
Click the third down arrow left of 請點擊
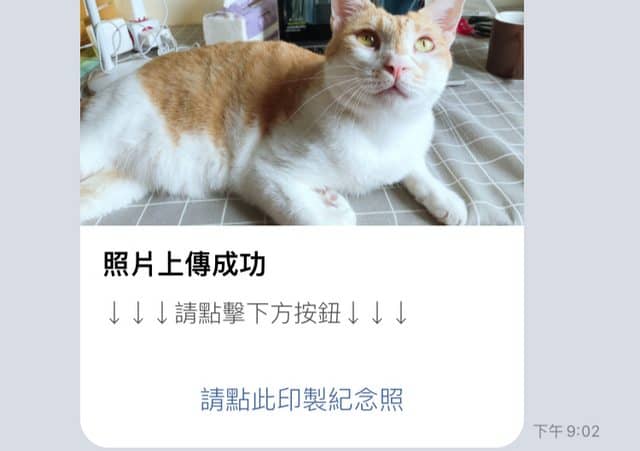tap(162, 313)
